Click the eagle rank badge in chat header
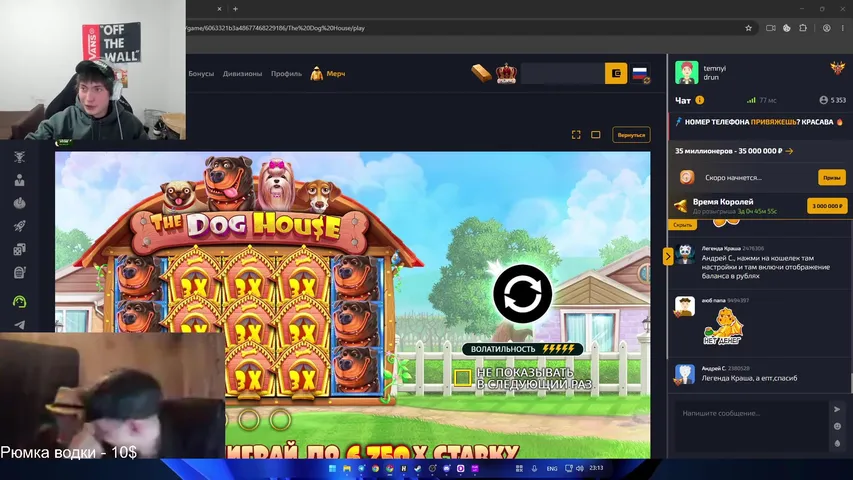This screenshot has width=853, height=480. pos(837,69)
